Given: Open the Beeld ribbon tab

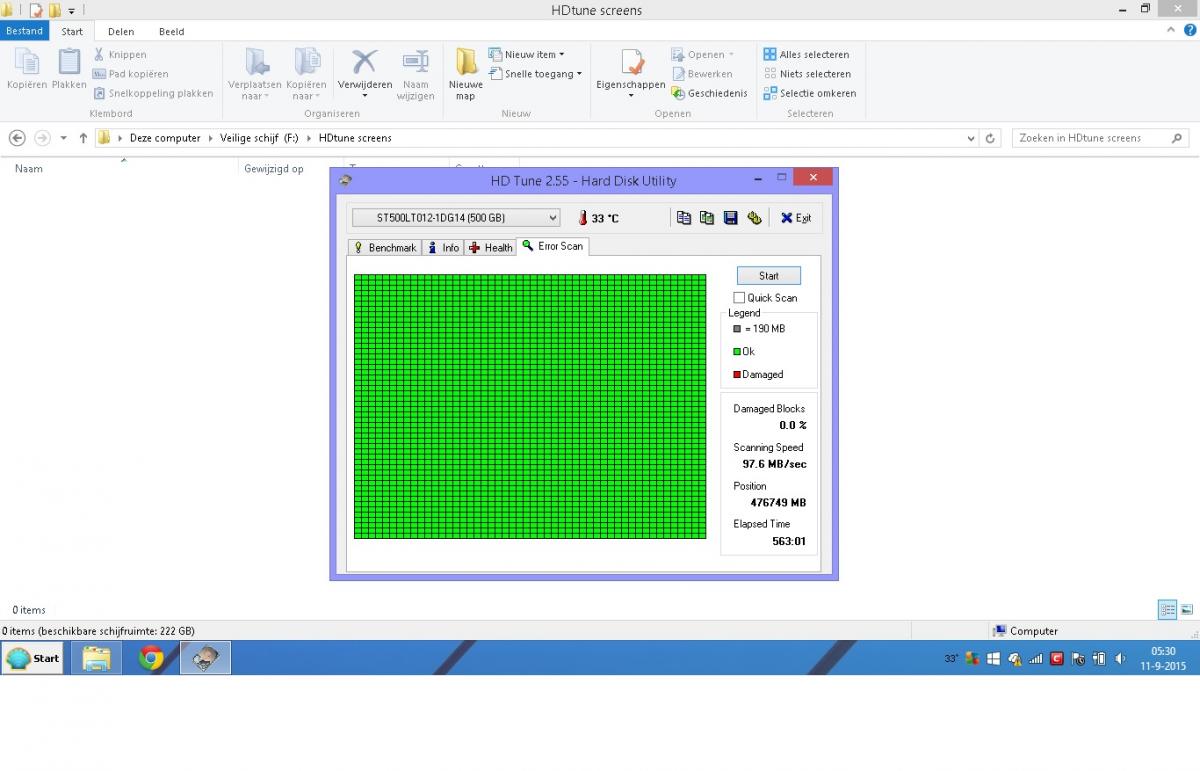Looking at the screenshot, I should click(172, 31).
